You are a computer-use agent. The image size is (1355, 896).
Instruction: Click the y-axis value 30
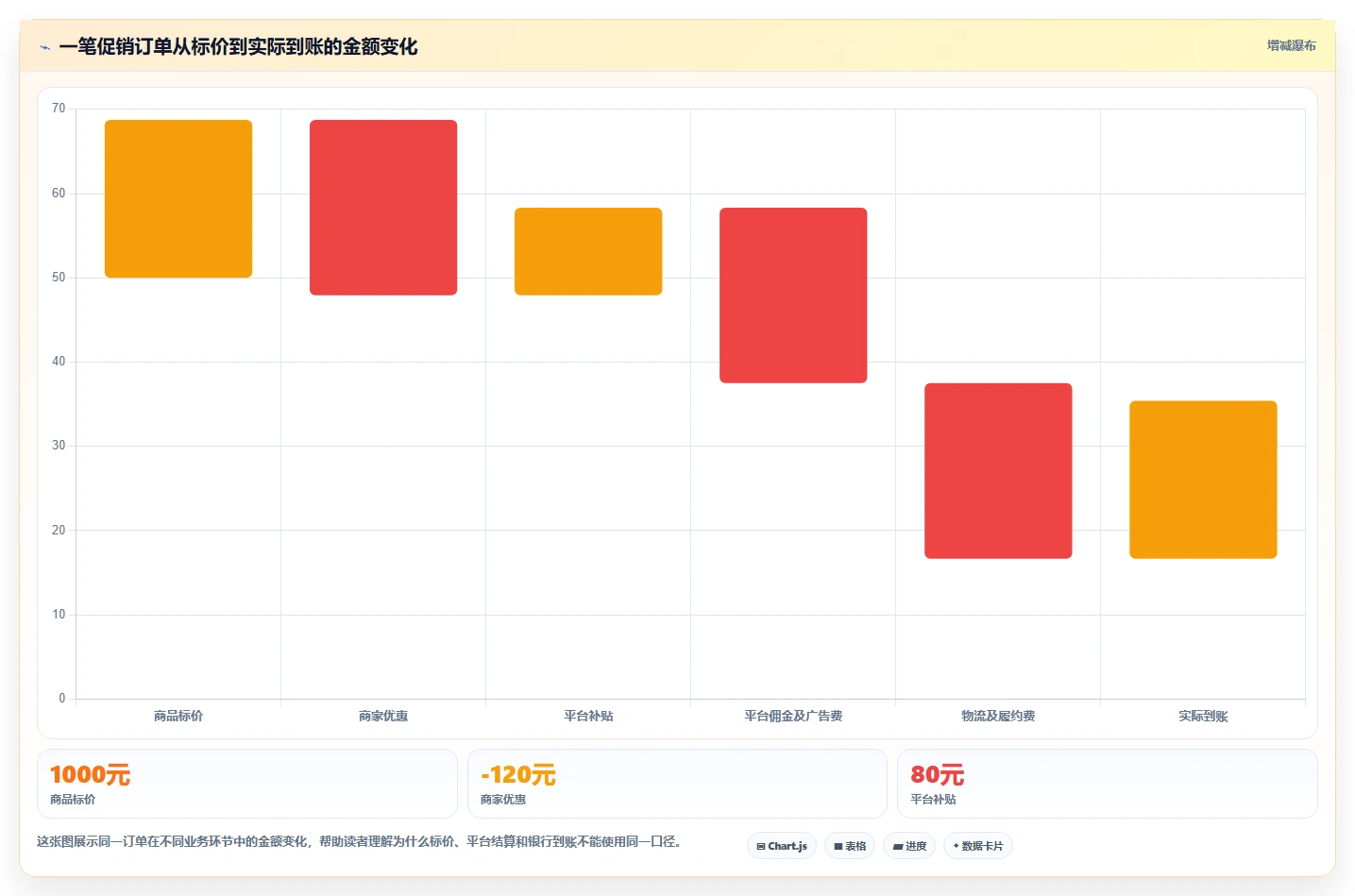tap(59, 446)
